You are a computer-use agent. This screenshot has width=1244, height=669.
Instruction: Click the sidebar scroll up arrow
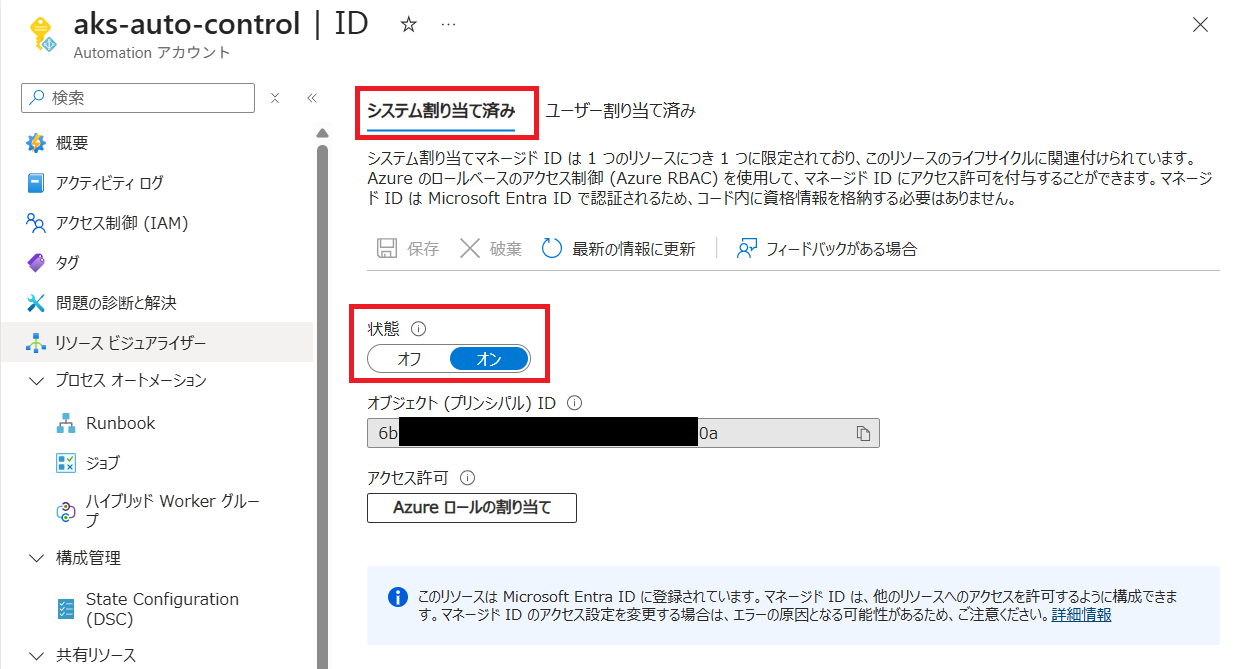point(322,133)
